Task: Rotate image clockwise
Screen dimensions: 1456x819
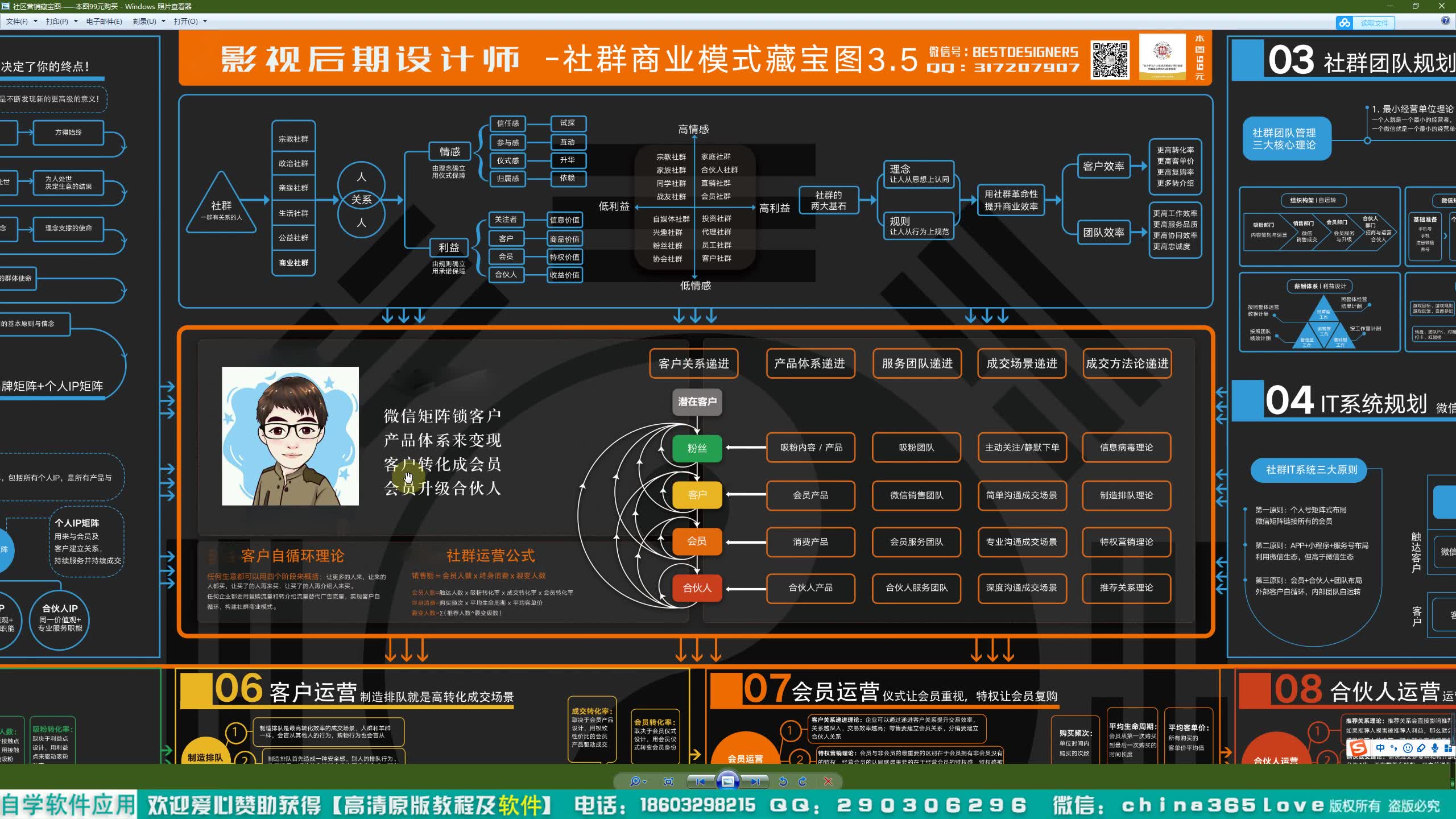Action: click(803, 781)
